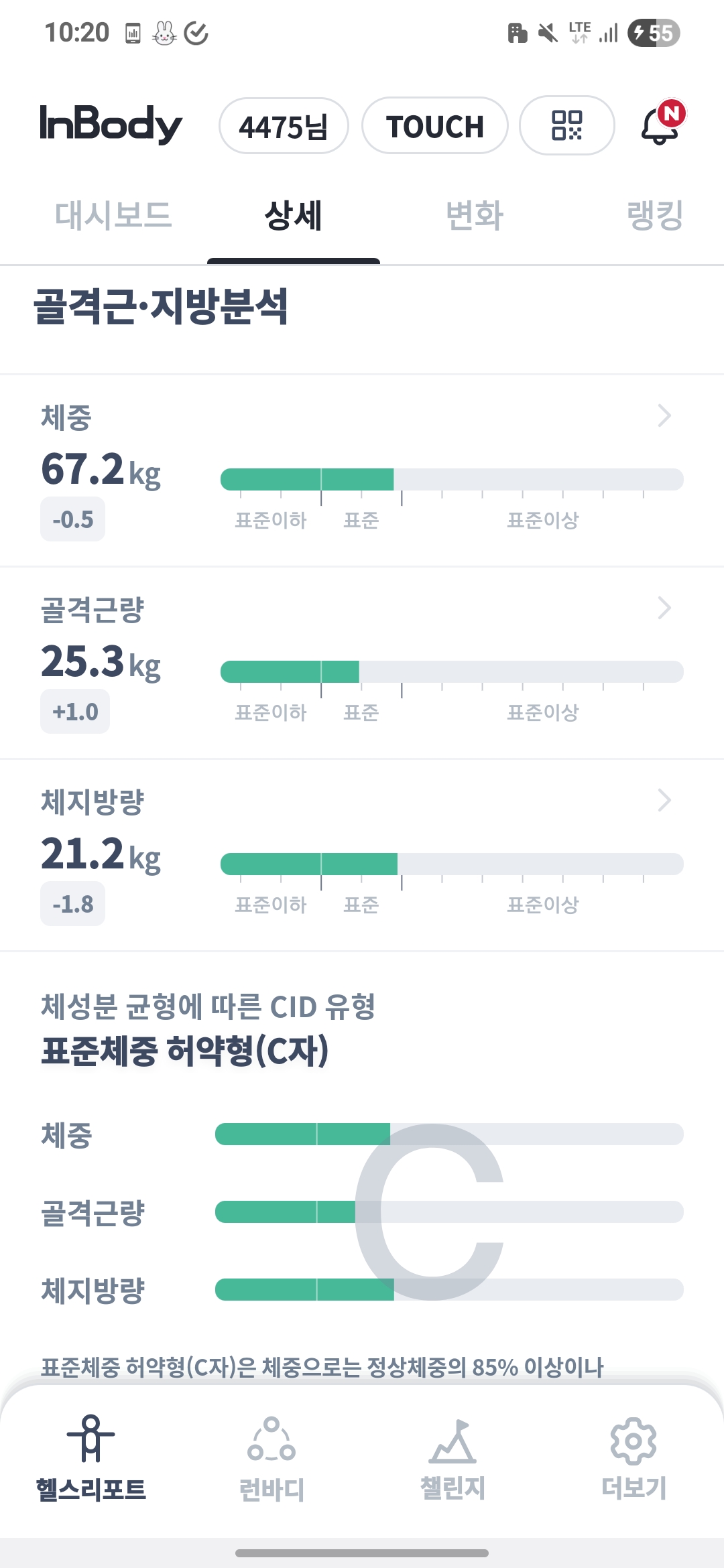Expand 체지방량 details chevron

coord(664,800)
